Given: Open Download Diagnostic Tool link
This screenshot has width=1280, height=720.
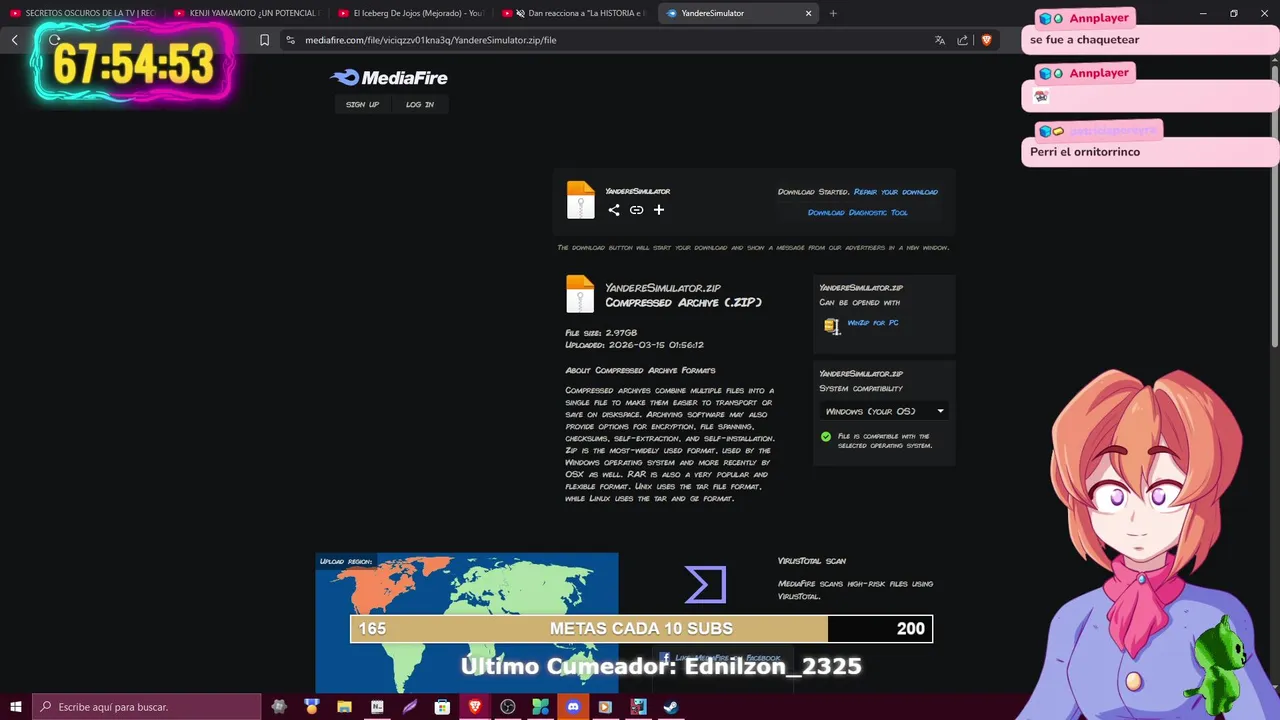Looking at the screenshot, I should pos(858,213).
